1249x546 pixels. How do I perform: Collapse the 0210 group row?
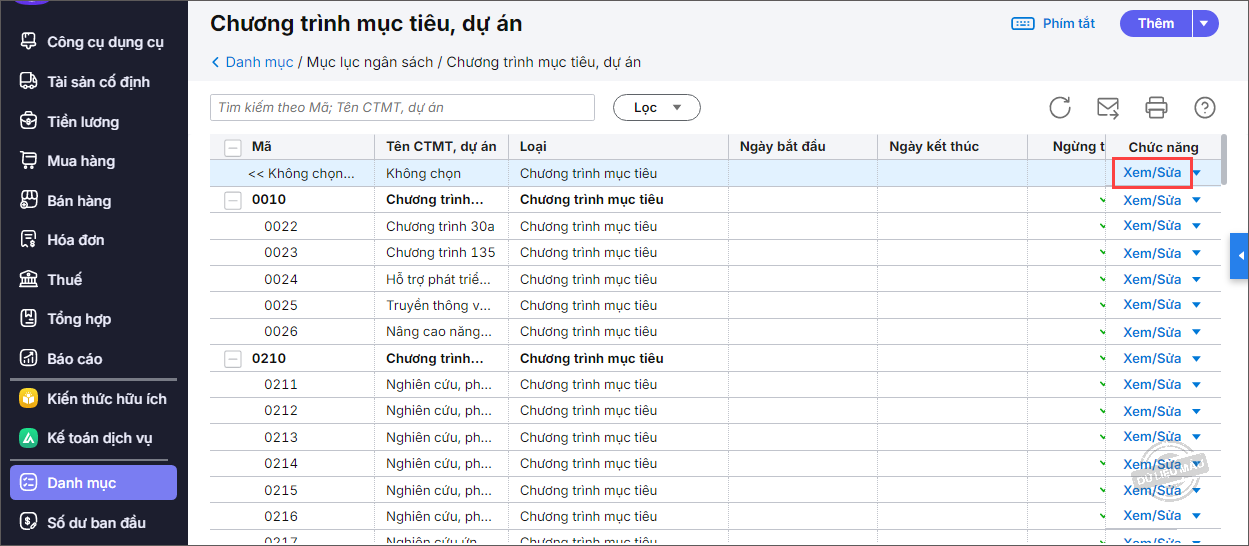pyautogui.click(x=233, y=359)
